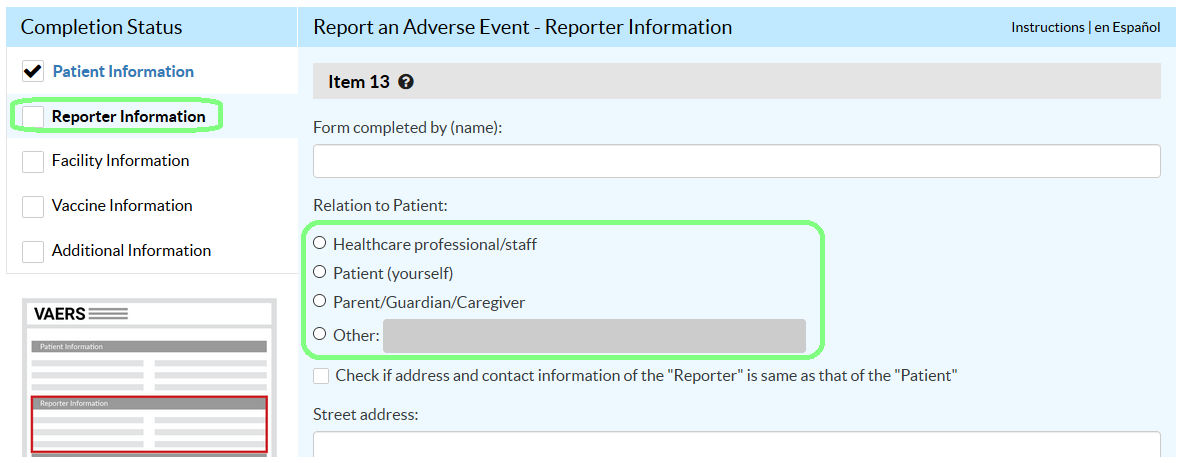Go to Patient Information section
1186x463 pixels.
click(123, 71)
